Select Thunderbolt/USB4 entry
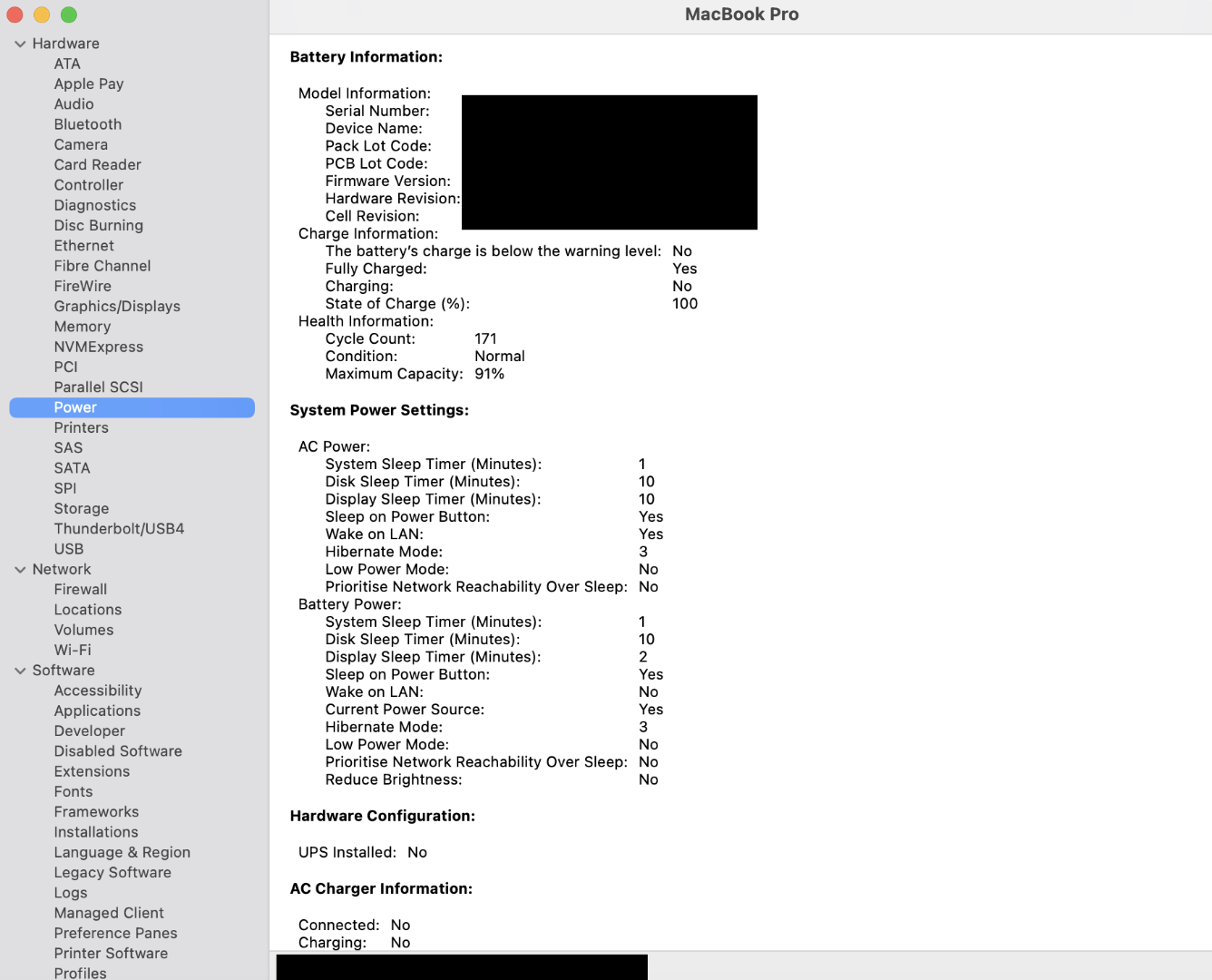Image resolution: width=1212 pixels, height=980 pixels. (x=119, y=529)
